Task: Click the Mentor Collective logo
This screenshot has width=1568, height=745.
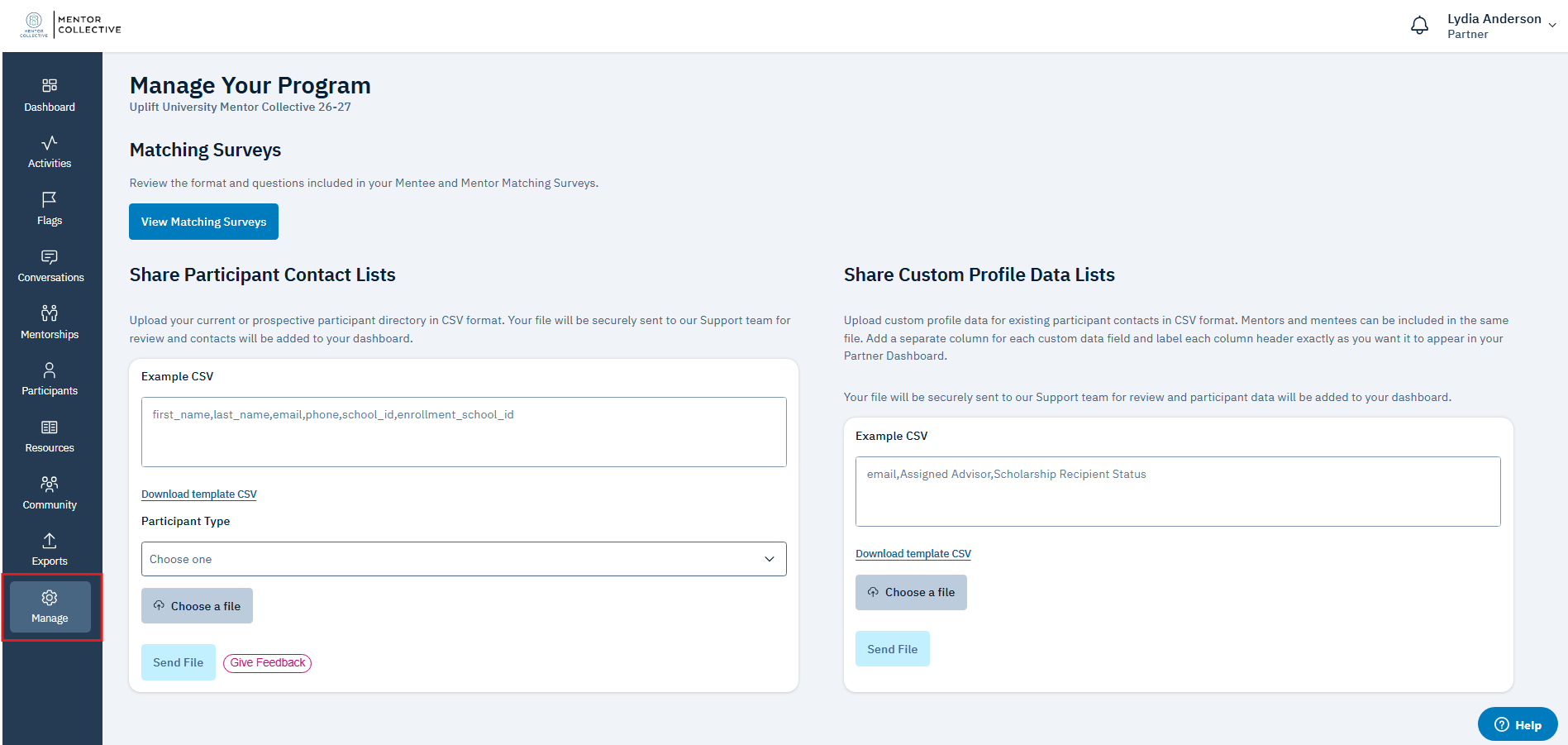Action: click(x=71, y=25)
